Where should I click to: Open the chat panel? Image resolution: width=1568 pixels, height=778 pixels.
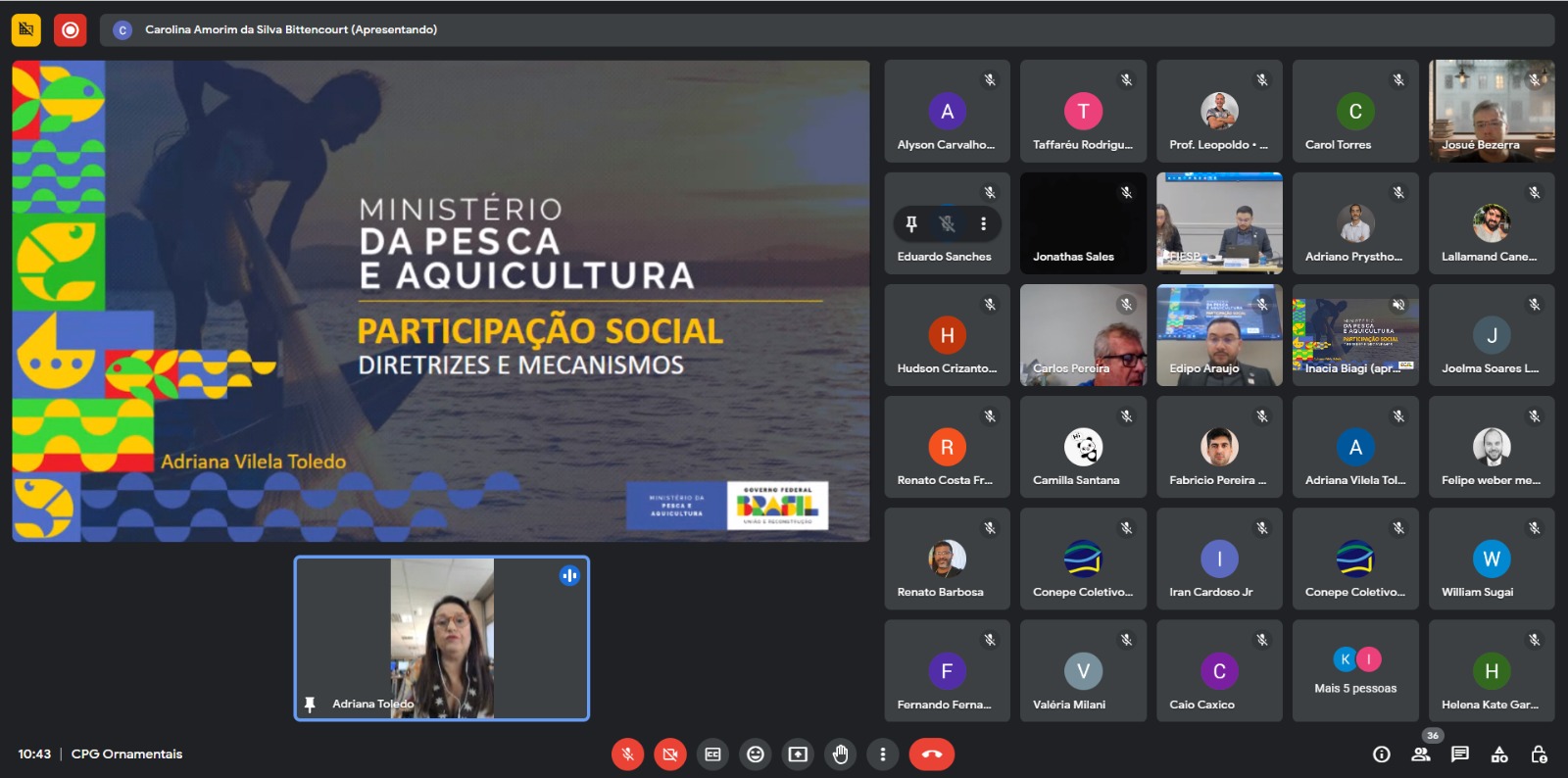coord(1460,754)
